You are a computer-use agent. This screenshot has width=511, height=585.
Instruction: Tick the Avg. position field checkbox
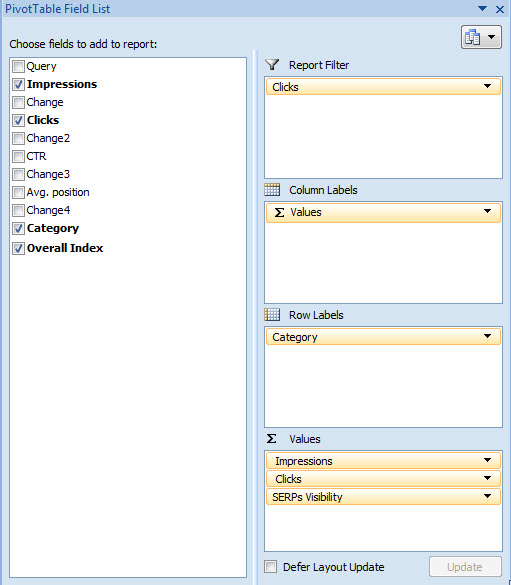(x=18, y=193)
